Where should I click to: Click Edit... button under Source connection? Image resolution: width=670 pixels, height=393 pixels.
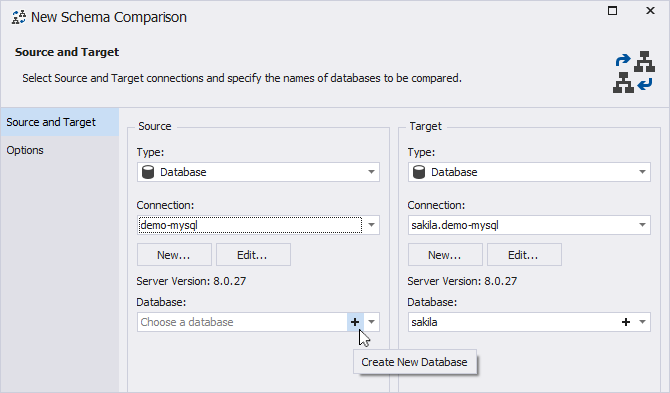coord(253,255)
